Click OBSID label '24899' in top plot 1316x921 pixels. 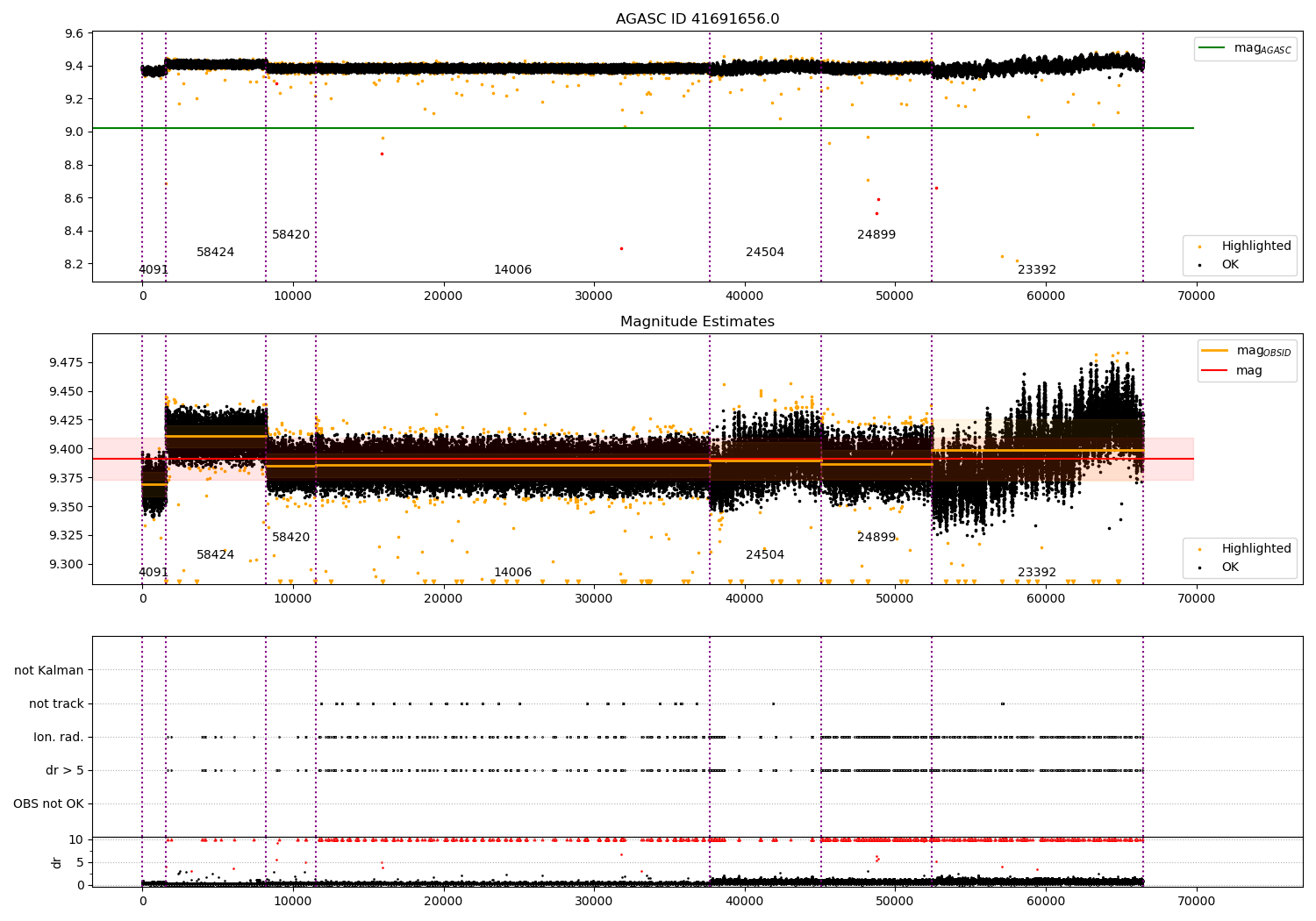[x=876, y=235]
